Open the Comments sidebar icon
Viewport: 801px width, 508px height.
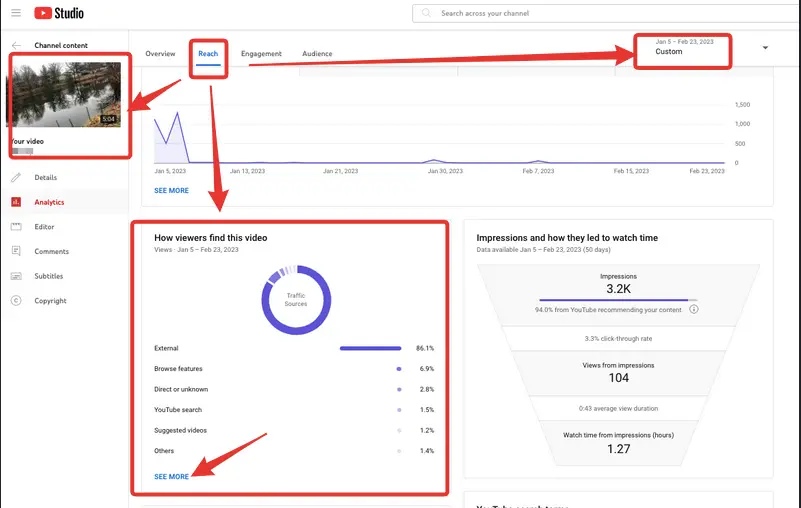click(16, 252)
